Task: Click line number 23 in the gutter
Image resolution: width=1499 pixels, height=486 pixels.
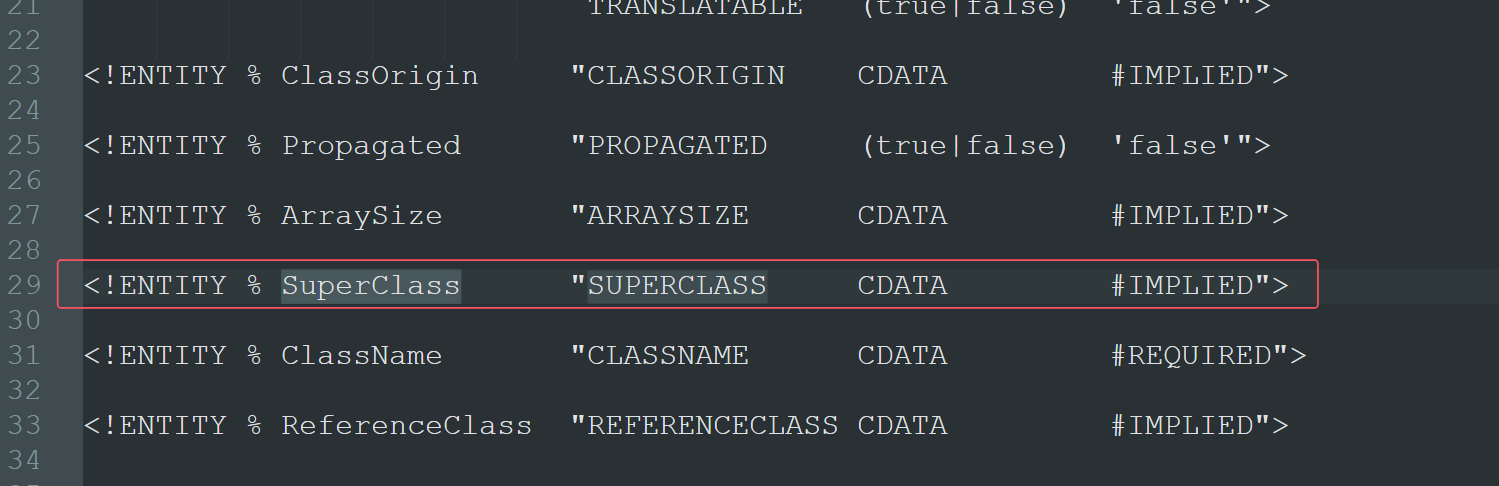Action: point(23,76)
